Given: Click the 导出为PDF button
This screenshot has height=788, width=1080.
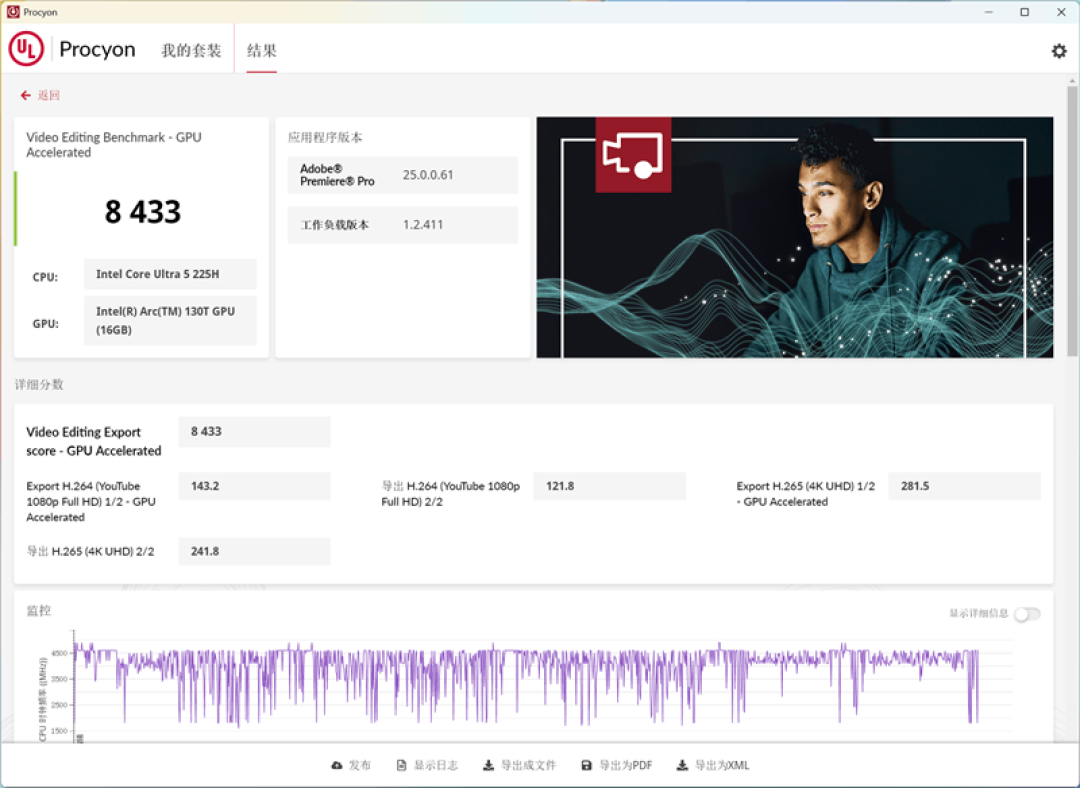Looking at the screenshot, I should point(617,765).
